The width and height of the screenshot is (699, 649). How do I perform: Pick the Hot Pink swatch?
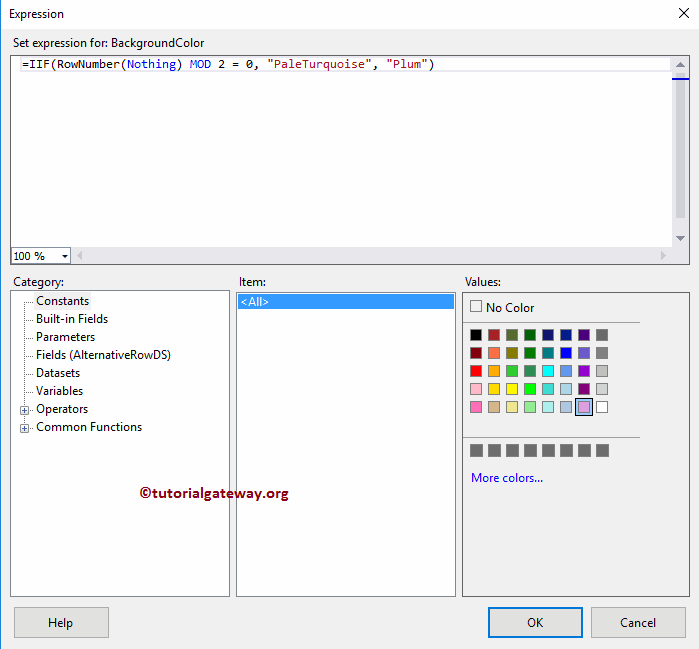[476, 407]
